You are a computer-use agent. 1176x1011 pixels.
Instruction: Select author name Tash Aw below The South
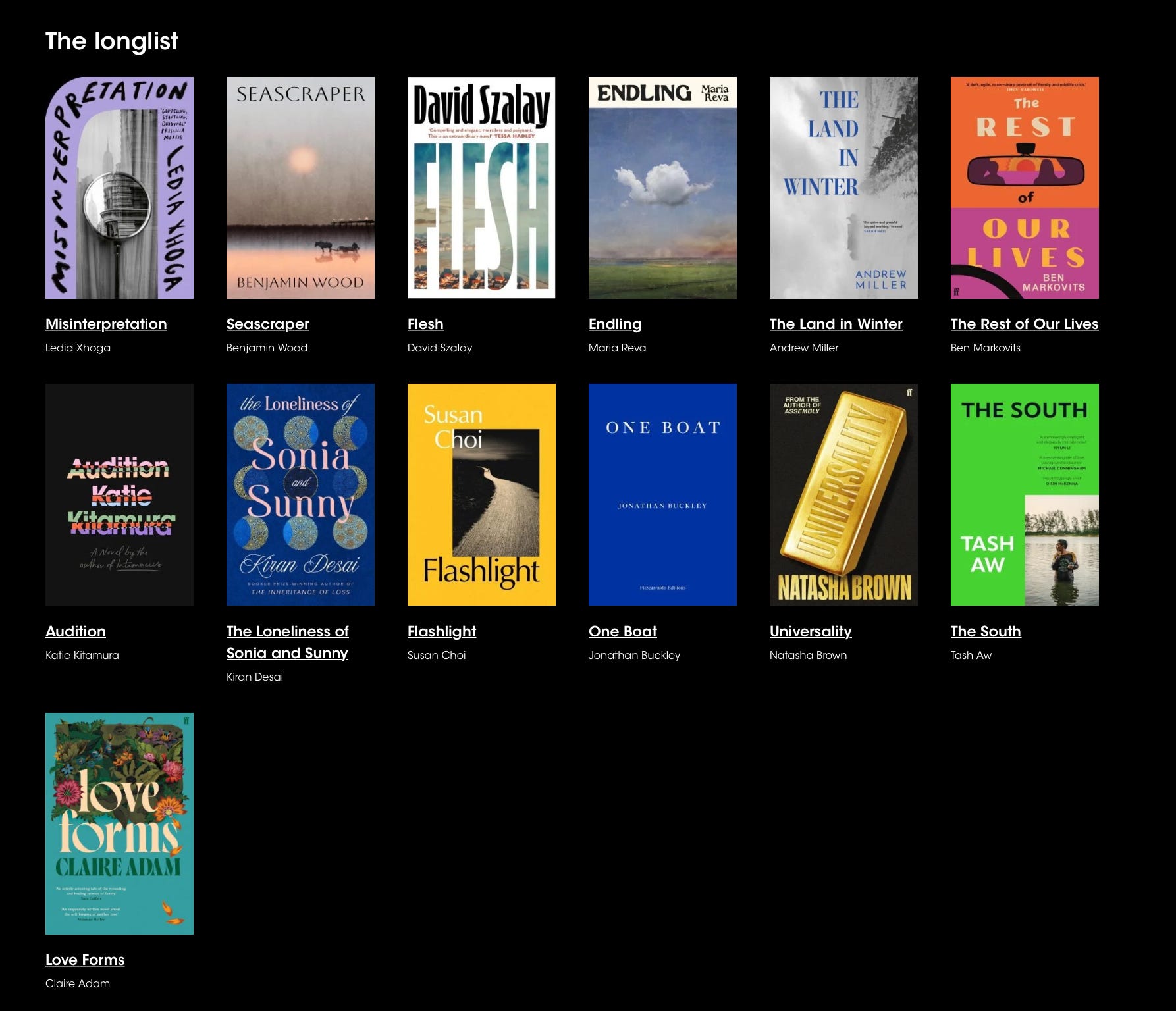(x=971, y=655)
